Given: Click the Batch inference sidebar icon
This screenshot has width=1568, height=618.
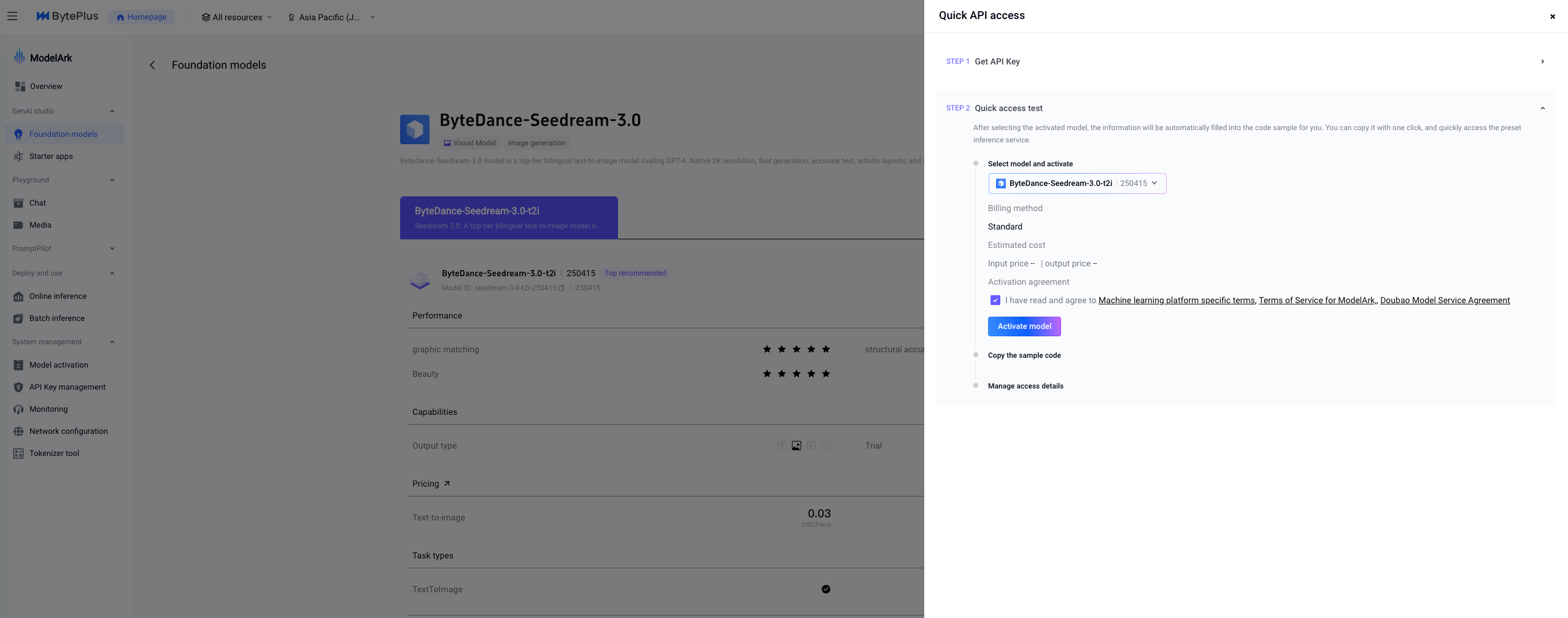Looking at the screenshot, I should coord(18,319).
